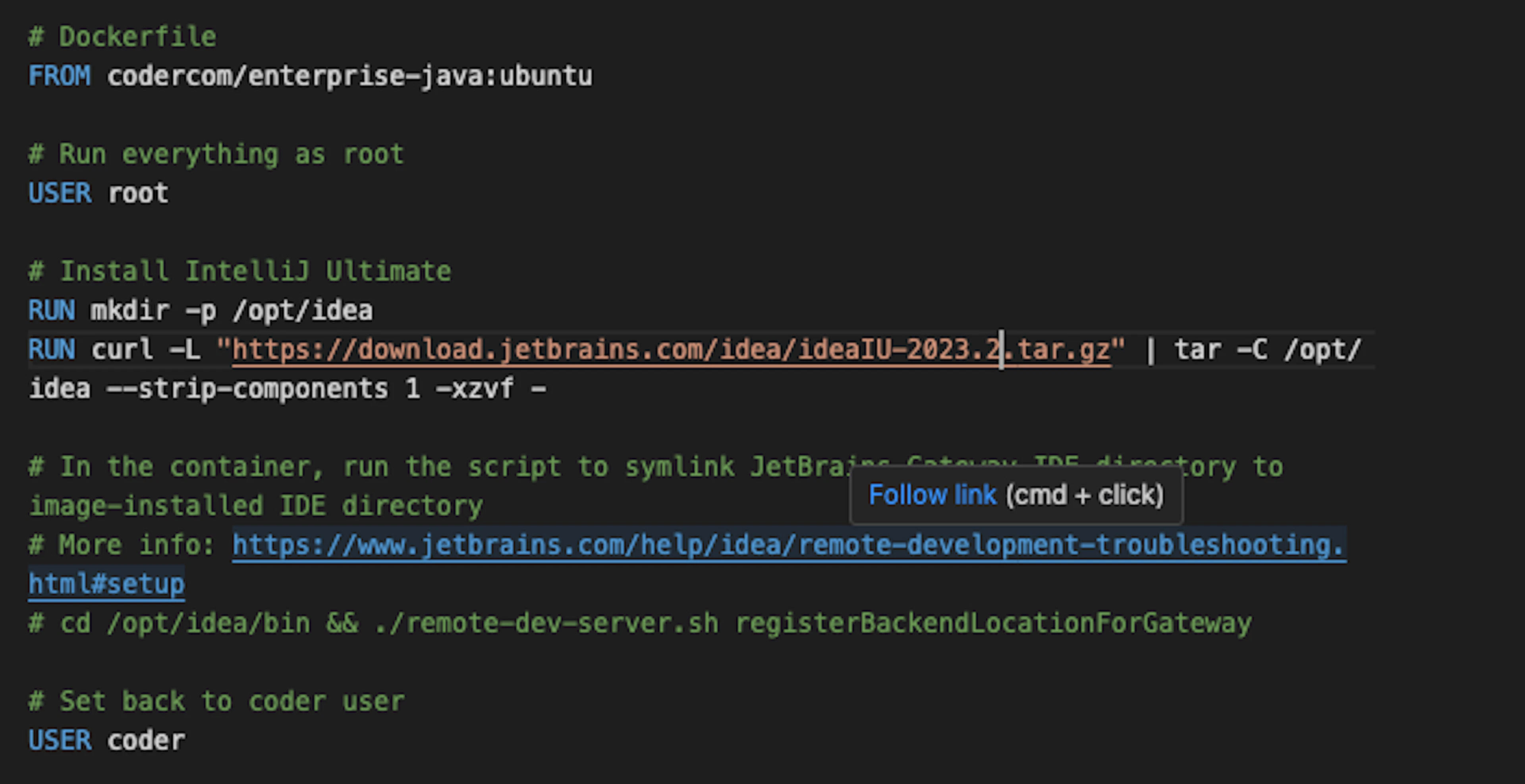Click 'tar -C /opt/' at end of curl line

(1268, 350)
